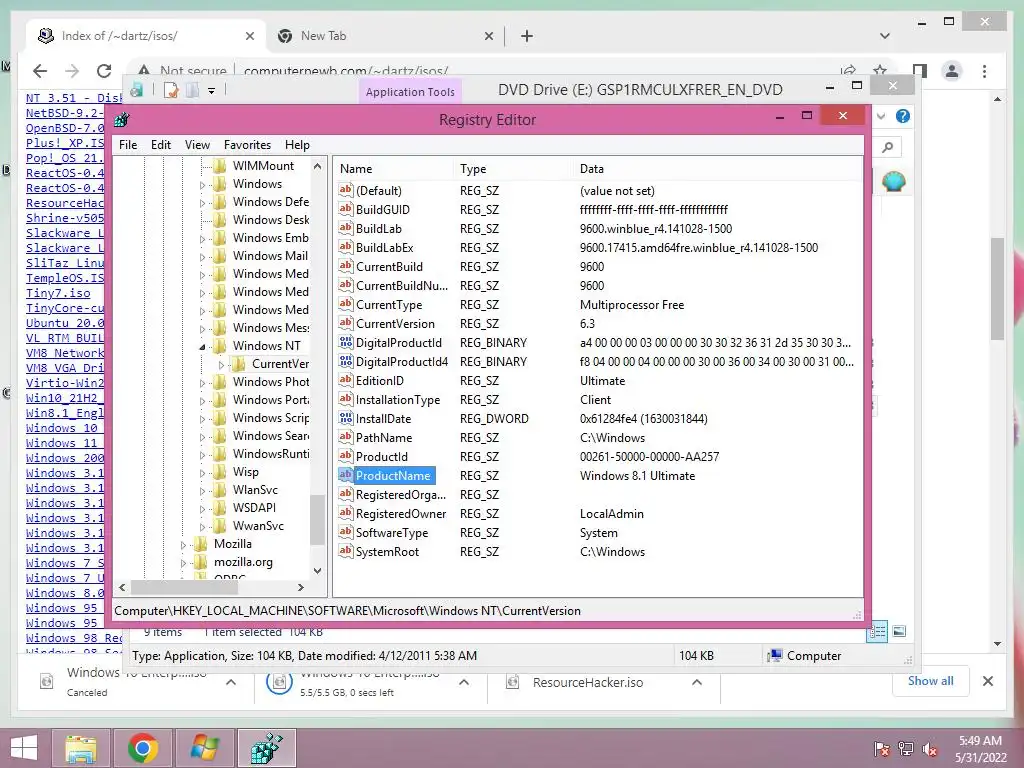Open the Explorer quick access toolbar dropdown

(x=212, y=91)
